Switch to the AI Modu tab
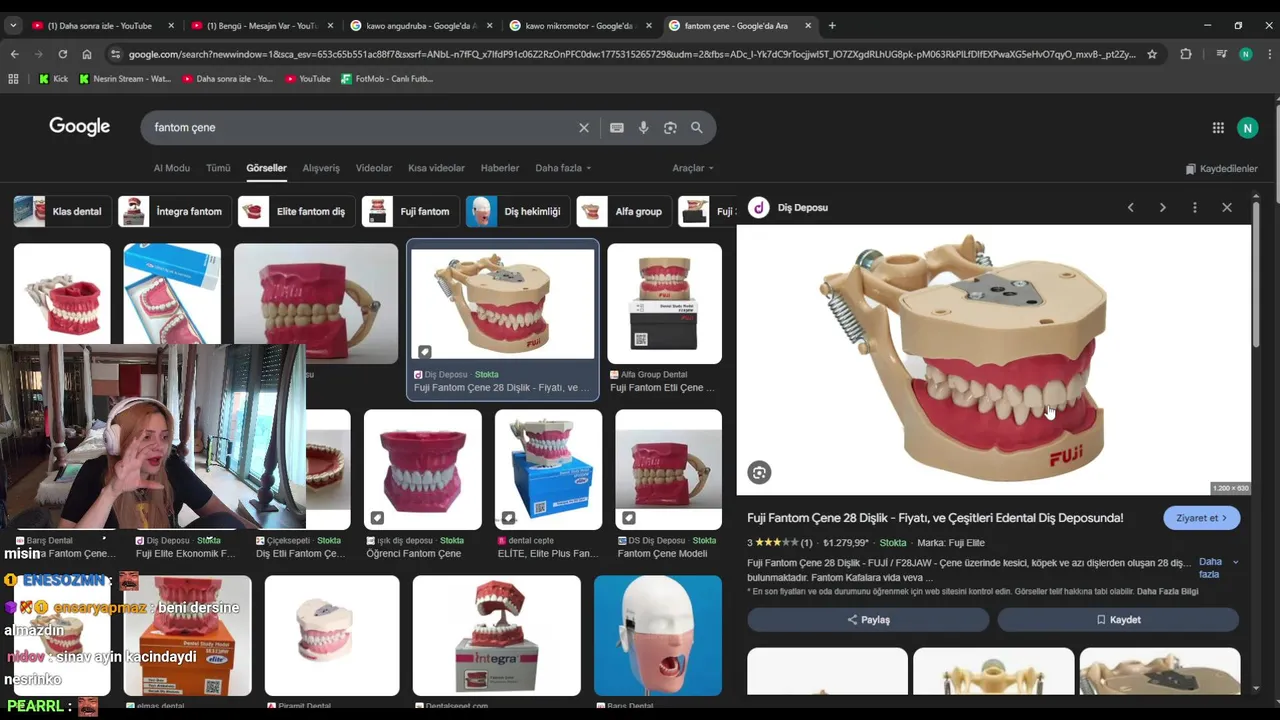This screenshot has height=720, width=1280. [x=171, y=168]
